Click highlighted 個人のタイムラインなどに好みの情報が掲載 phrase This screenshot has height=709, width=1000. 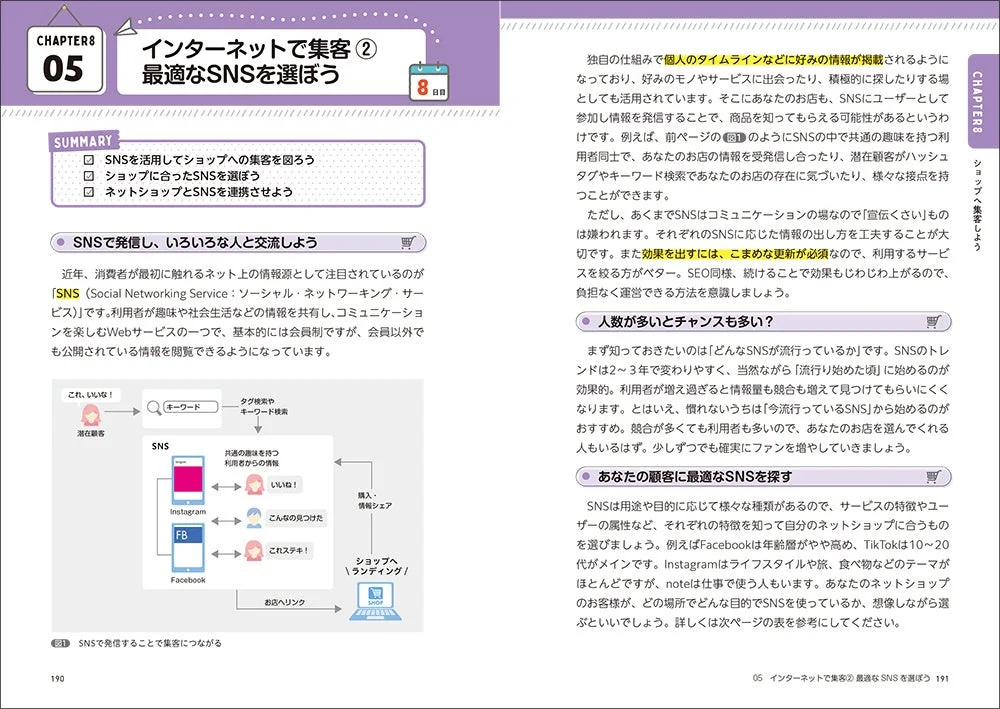coord(774,60)
